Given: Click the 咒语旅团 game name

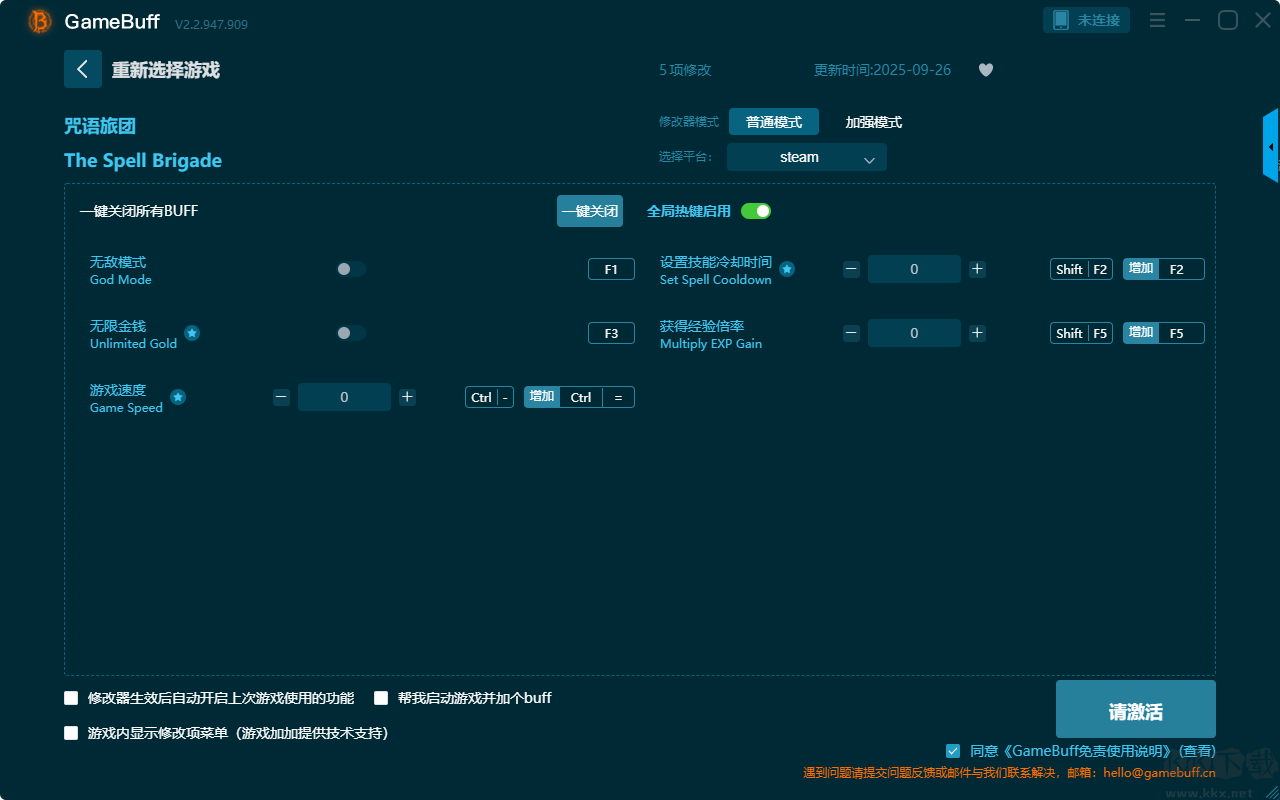Looking at the screenshot, I should [100, 126].
